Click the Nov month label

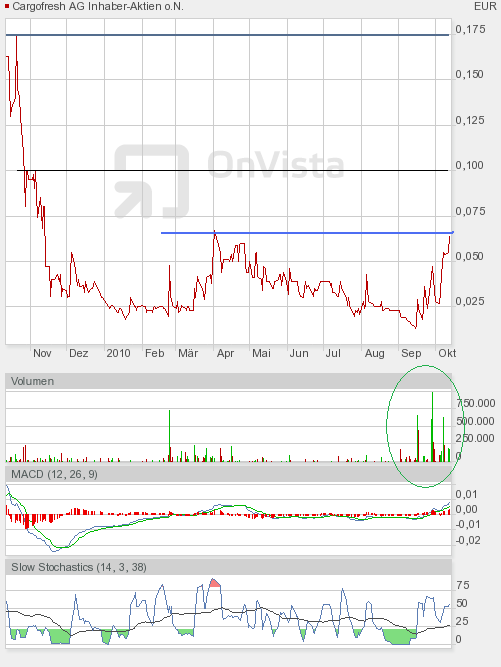(42, 353)
